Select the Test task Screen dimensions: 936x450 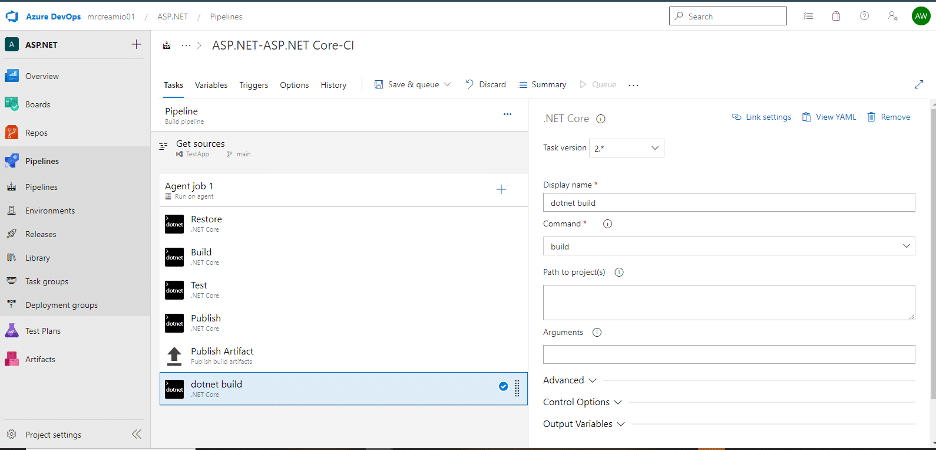click(x=344, y=290)
